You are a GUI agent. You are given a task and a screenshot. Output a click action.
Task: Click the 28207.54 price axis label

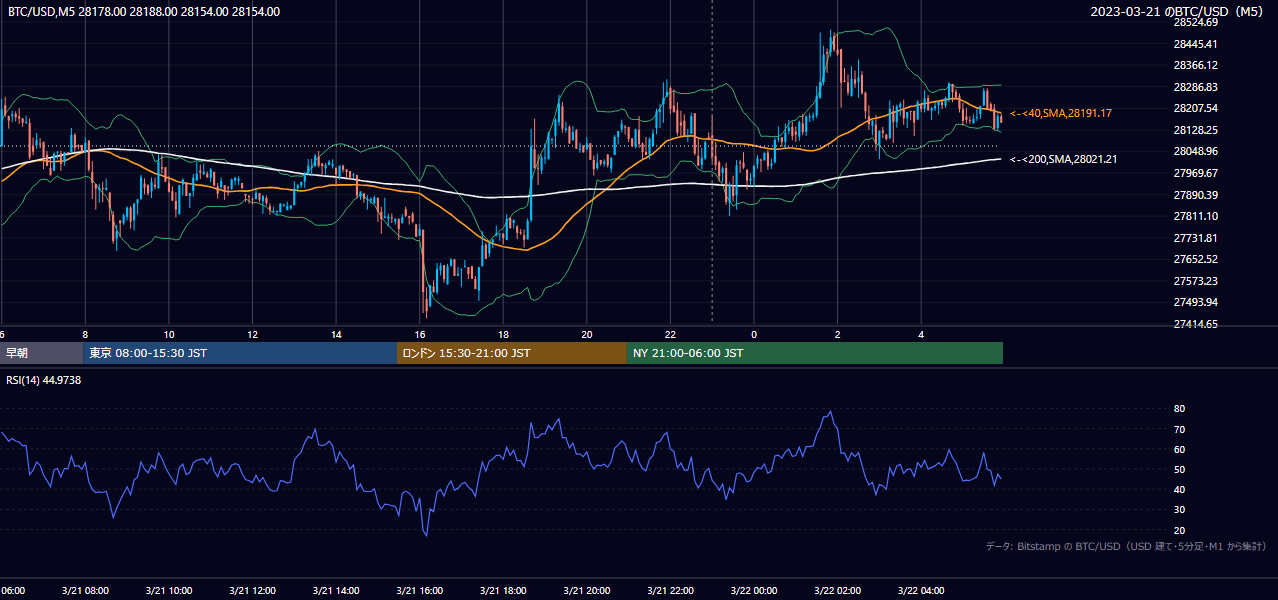1195,108
